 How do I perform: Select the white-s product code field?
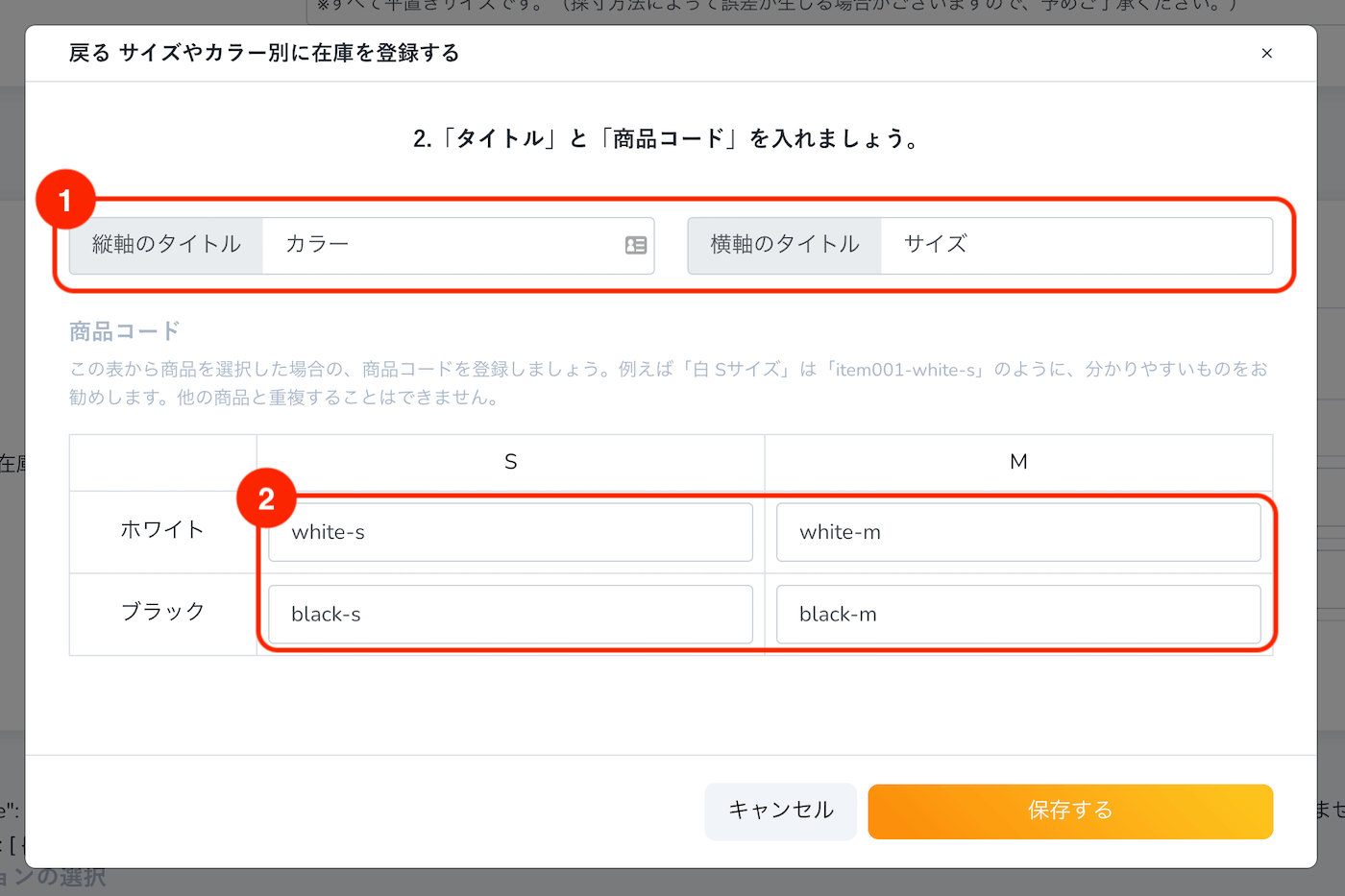coord(510,532)
